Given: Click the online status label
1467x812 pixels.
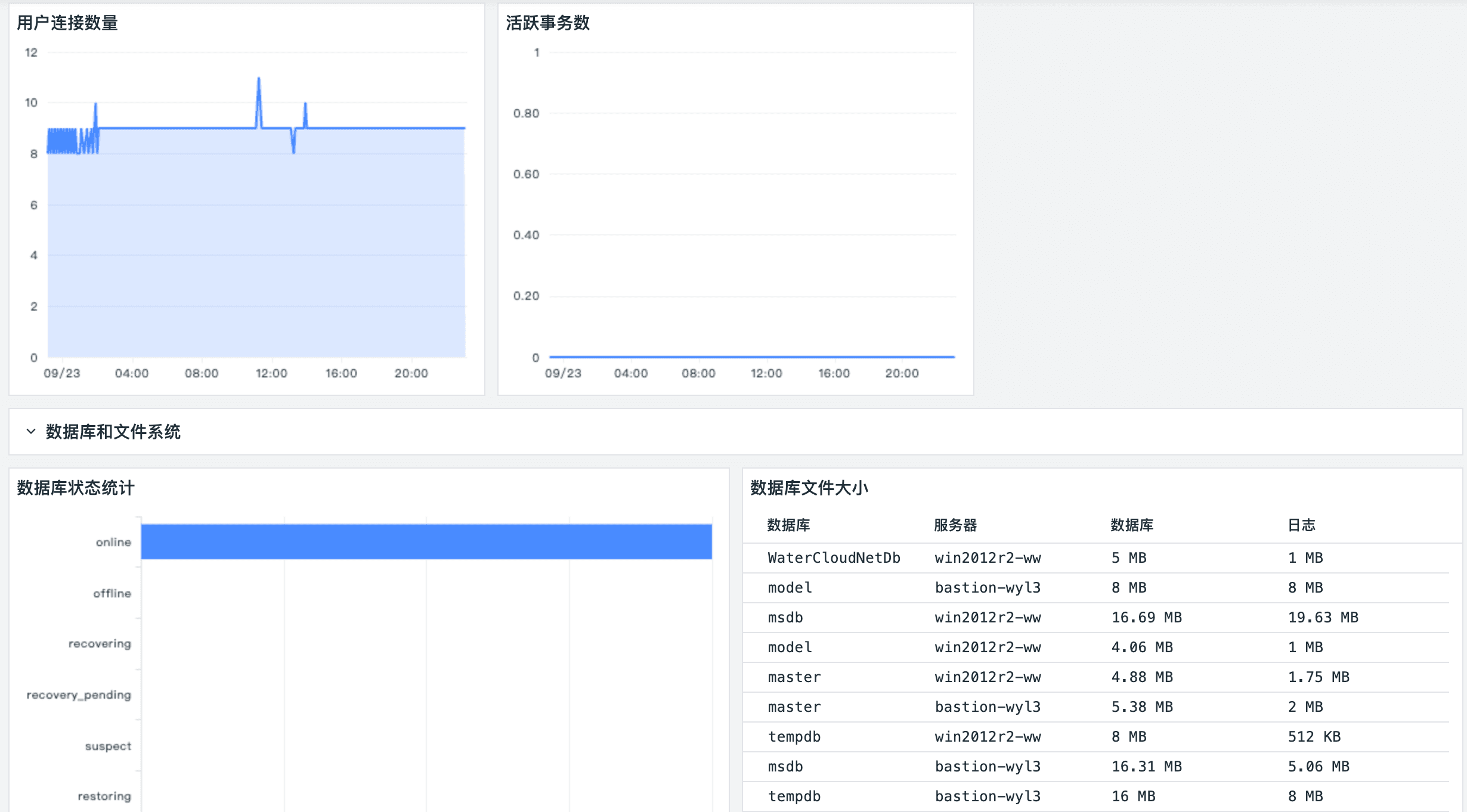Looking at the screenshot, I should (113, 542).
